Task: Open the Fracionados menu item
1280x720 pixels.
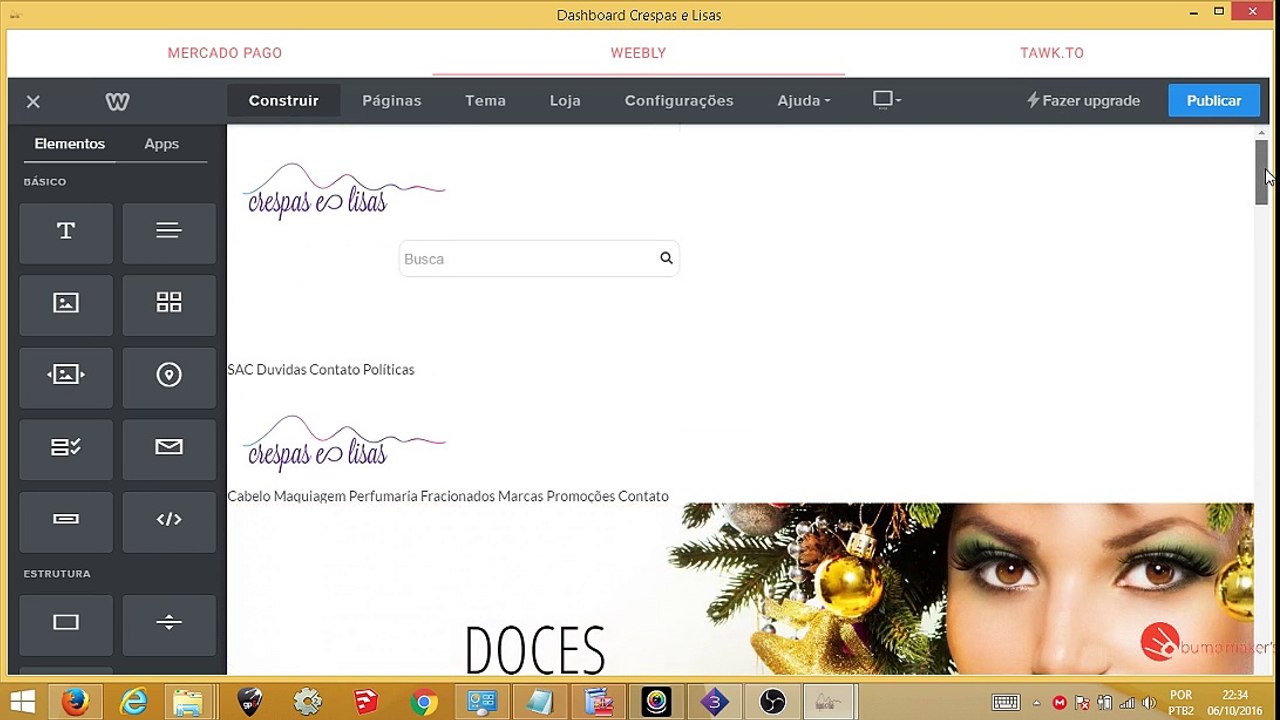Action: click(457, 496)
